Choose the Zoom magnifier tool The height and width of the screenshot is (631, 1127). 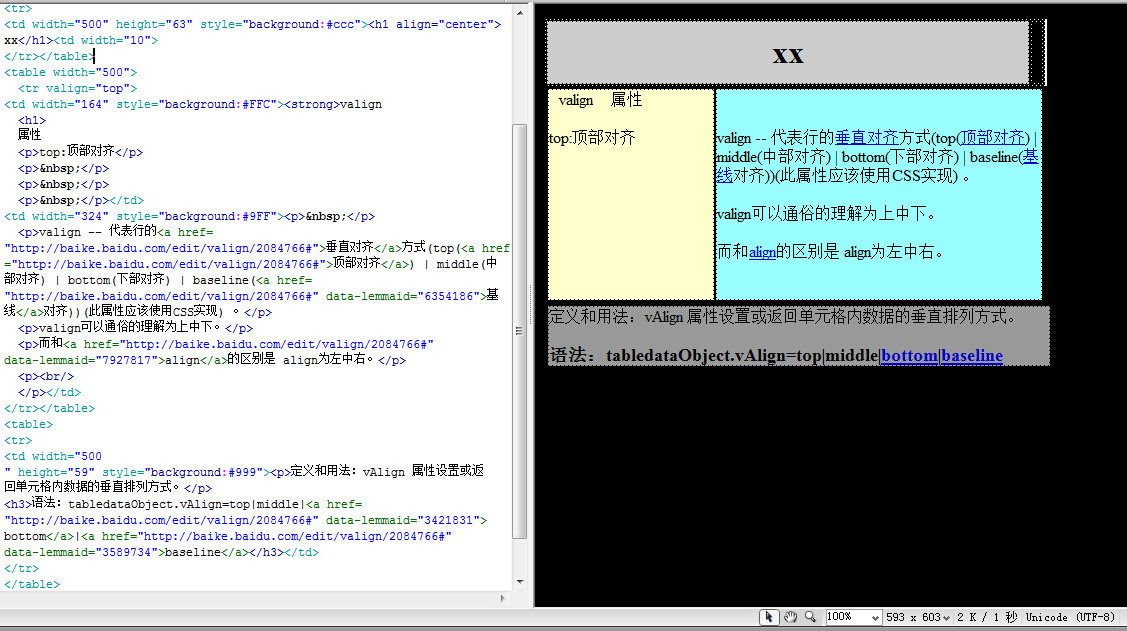810,617
